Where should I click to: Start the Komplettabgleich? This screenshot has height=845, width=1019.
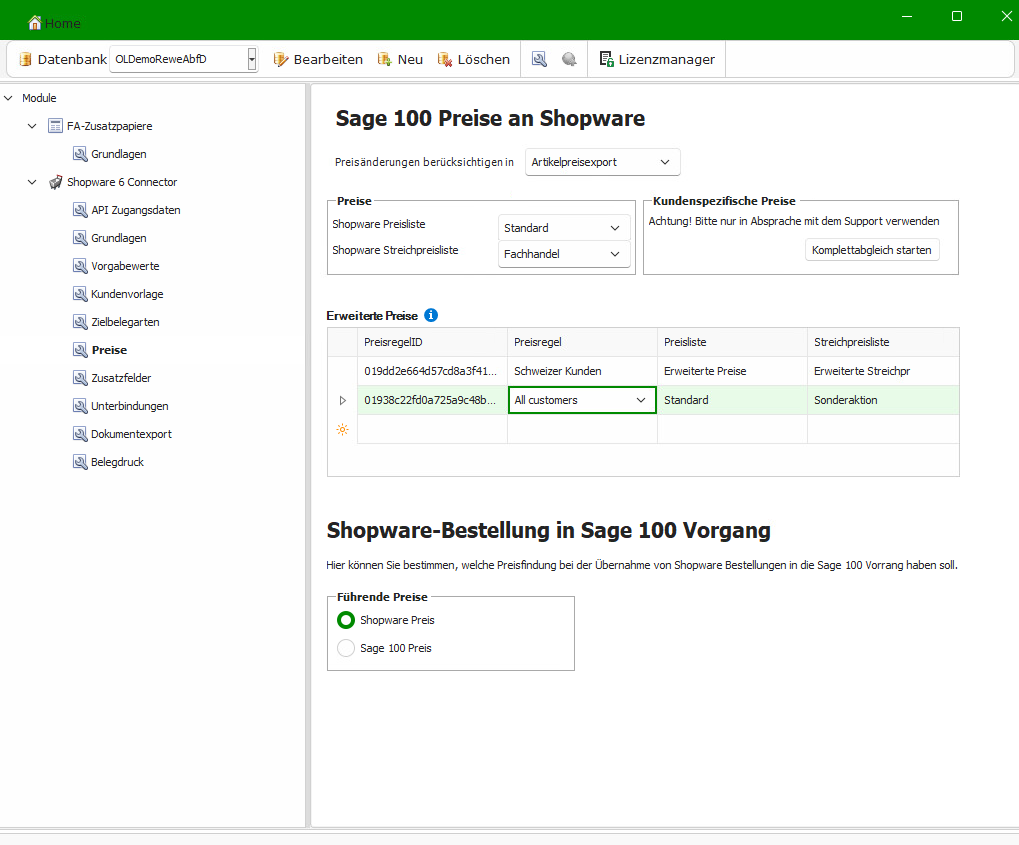point(871,250)
